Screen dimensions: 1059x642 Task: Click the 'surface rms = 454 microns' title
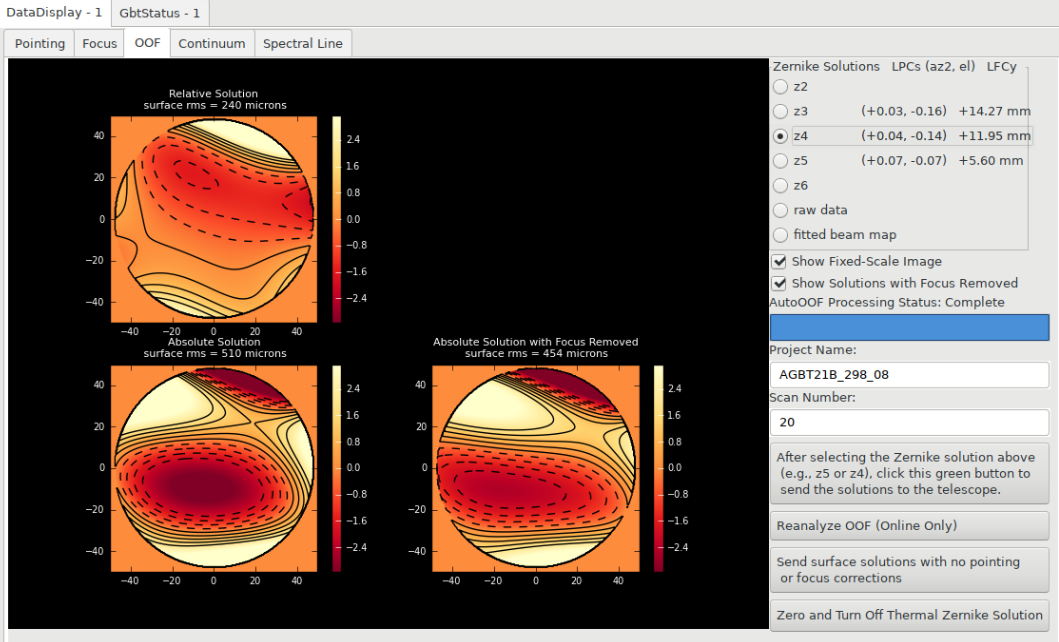tap(536, 354)
